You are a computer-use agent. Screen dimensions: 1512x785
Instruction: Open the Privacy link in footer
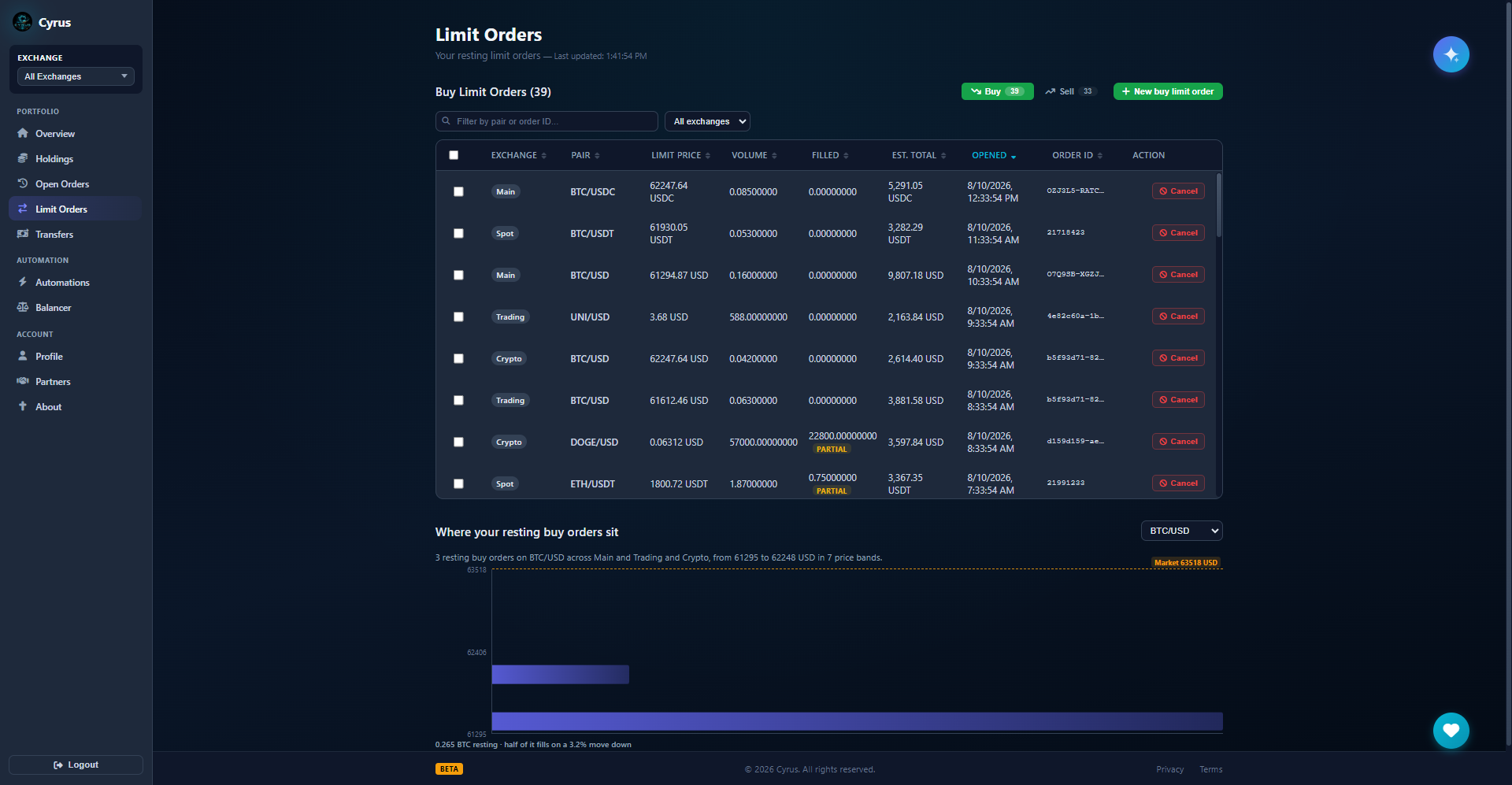tap(1169, 769)
